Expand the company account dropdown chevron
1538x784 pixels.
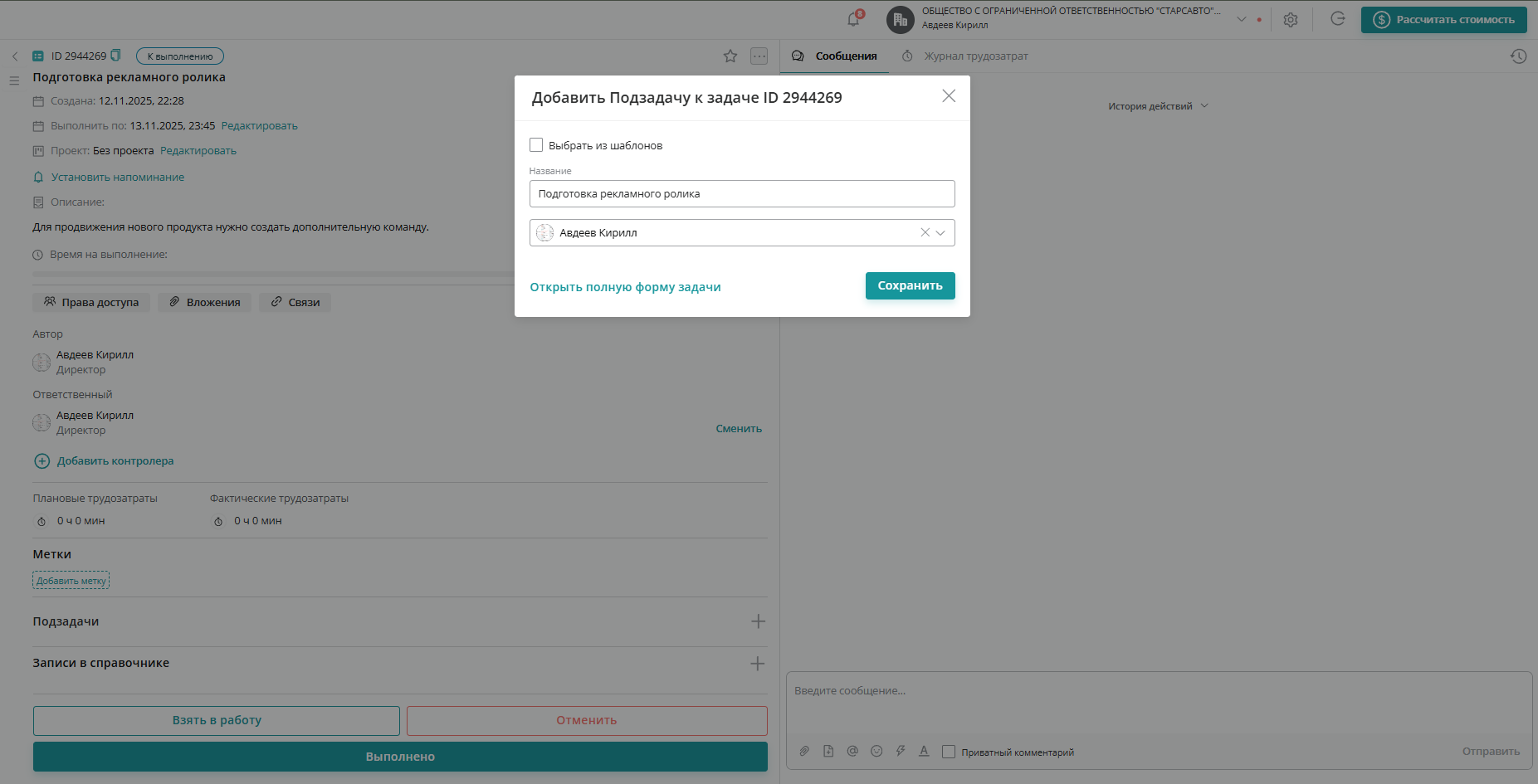point(1242,19)
